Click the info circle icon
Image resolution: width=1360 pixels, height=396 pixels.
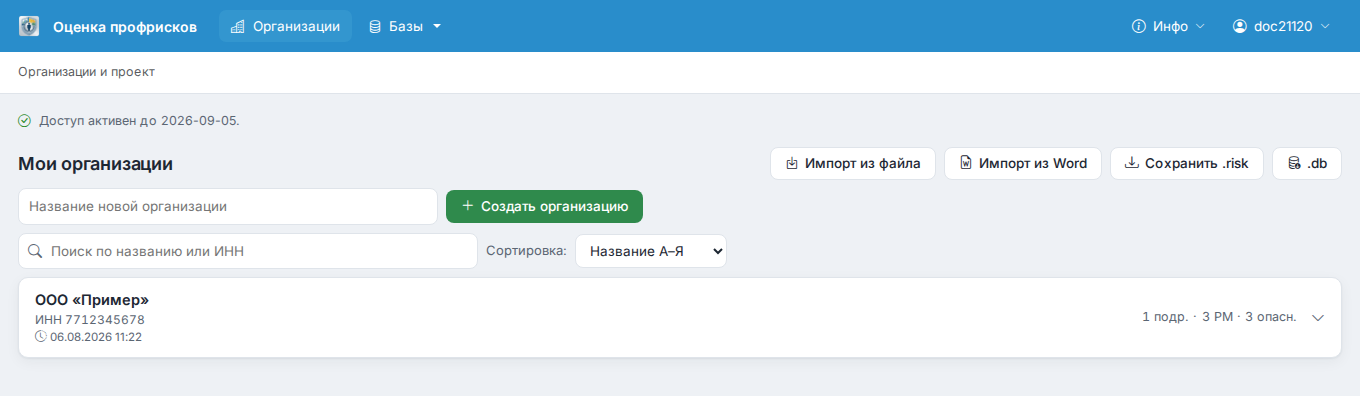(1138, 27)
